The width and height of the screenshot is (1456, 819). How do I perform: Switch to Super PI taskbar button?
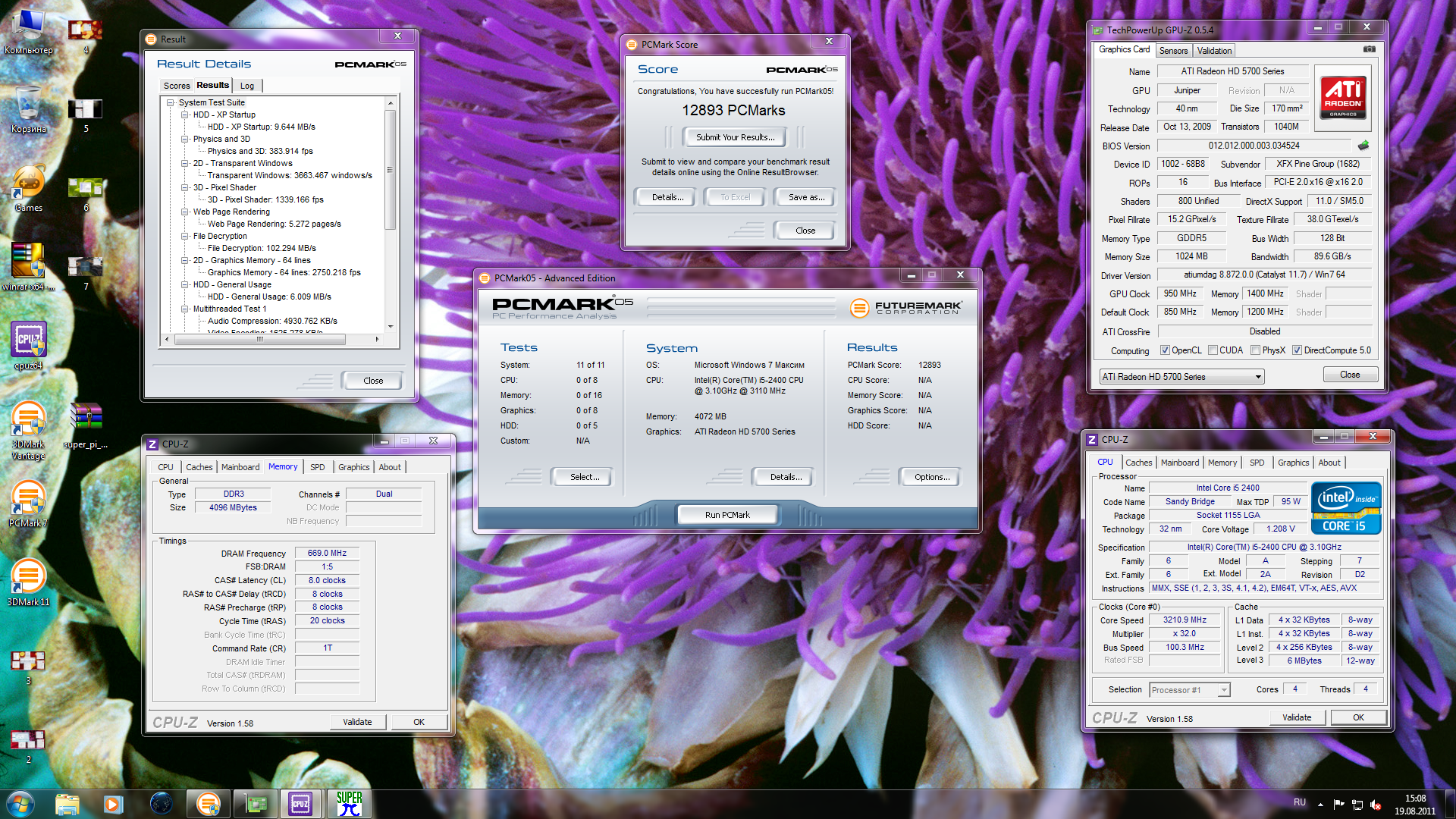coord(349,804)
